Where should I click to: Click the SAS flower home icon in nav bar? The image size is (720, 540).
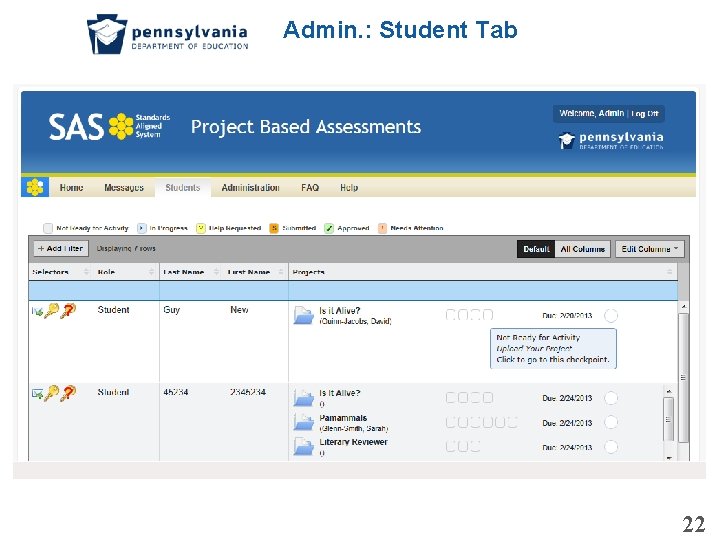35,187
